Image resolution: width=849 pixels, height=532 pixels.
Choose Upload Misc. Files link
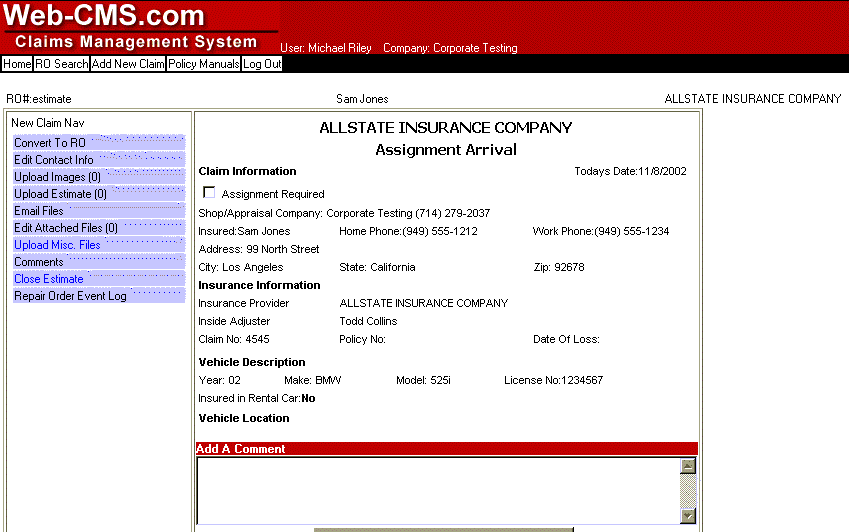pyautogui.click(x=57, y=245)
